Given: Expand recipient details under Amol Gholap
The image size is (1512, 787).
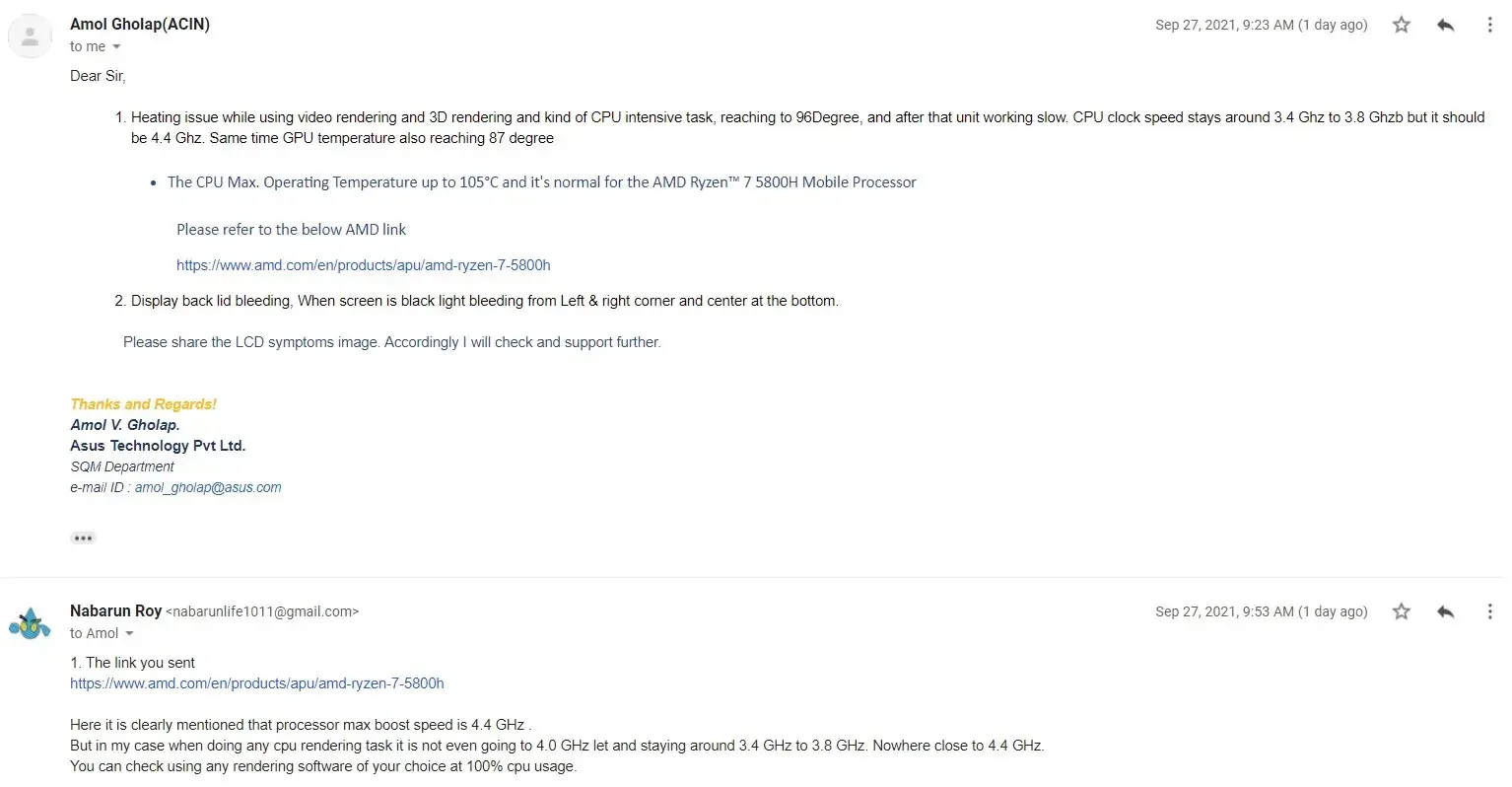Looking at the screenshot, I should pos(116,47).
